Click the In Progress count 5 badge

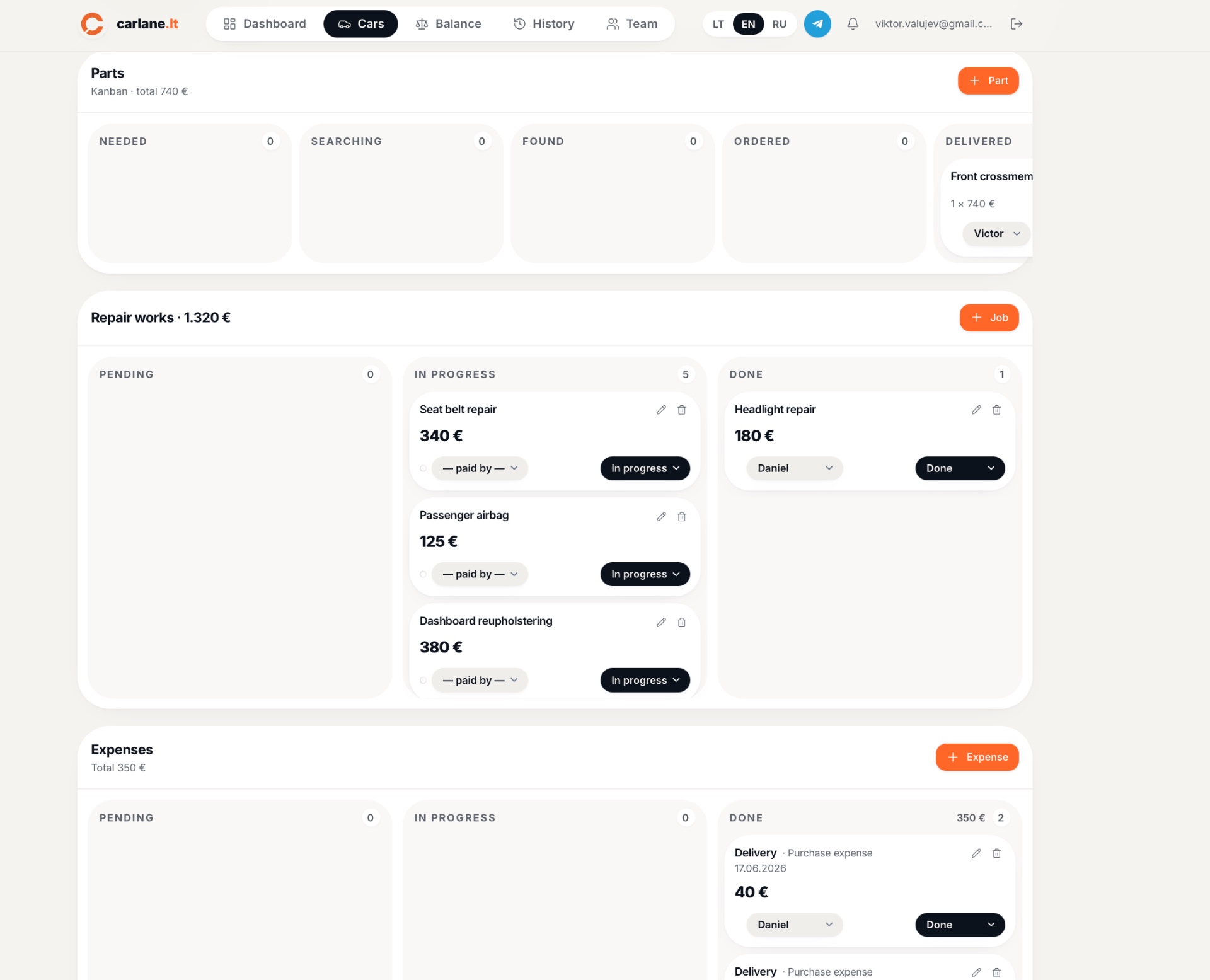pos(685,374)
